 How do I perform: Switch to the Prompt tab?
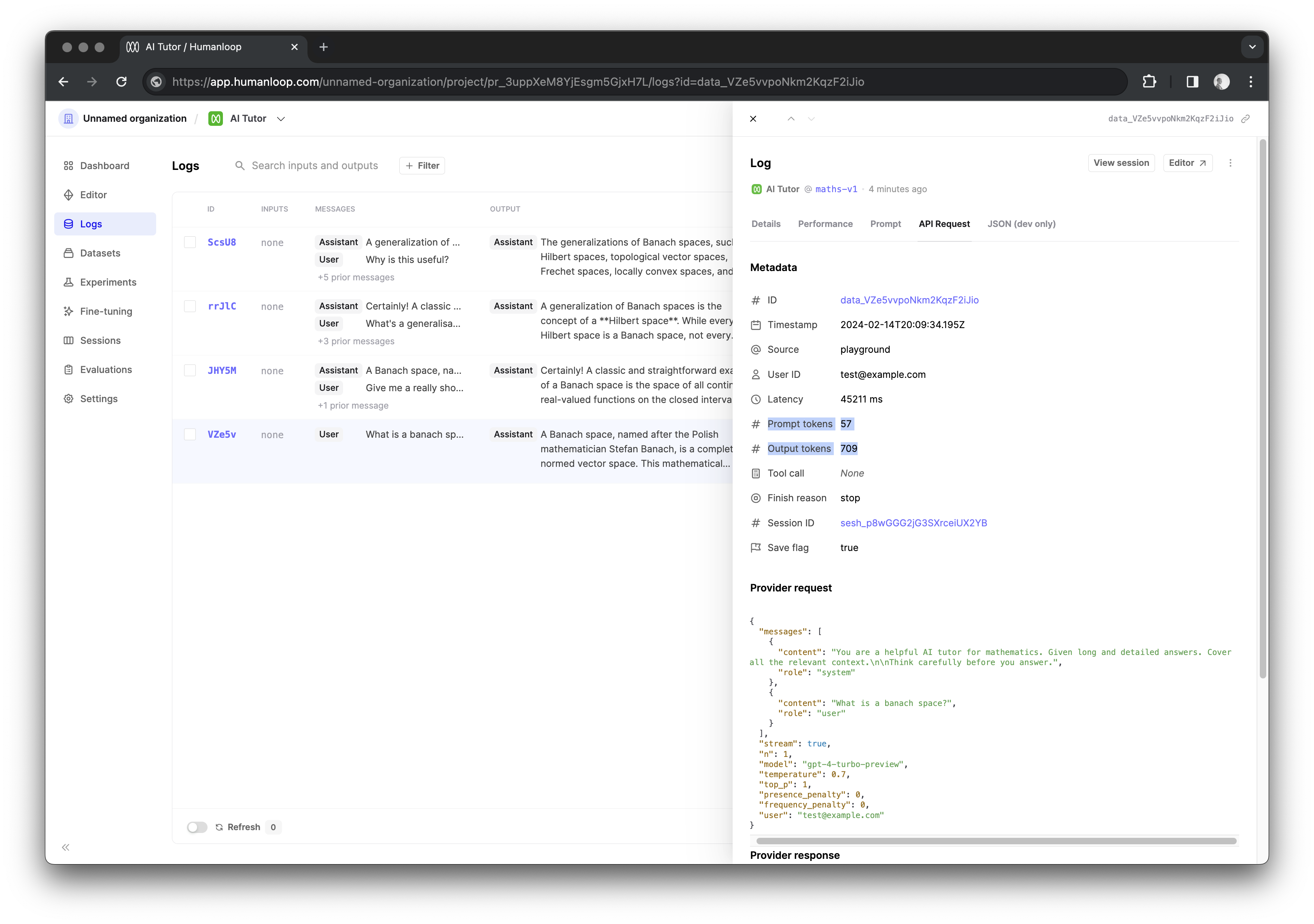click(x=885, y=224)
